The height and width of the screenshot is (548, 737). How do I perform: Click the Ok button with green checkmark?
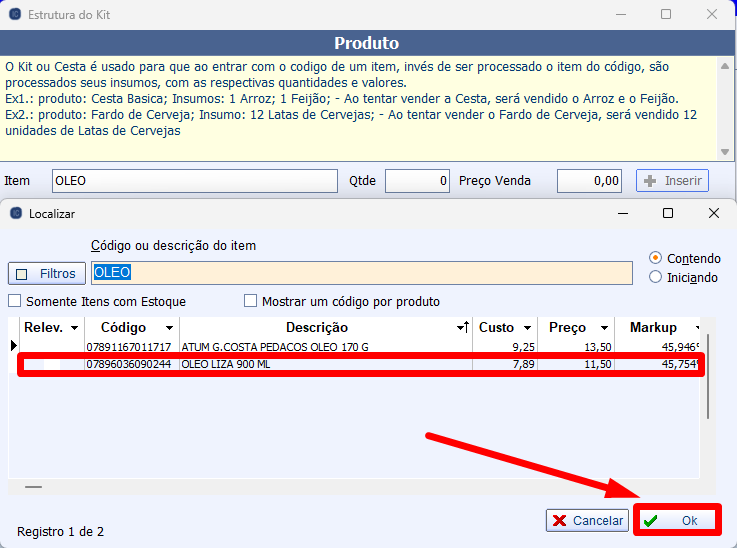tap(676, 521)
